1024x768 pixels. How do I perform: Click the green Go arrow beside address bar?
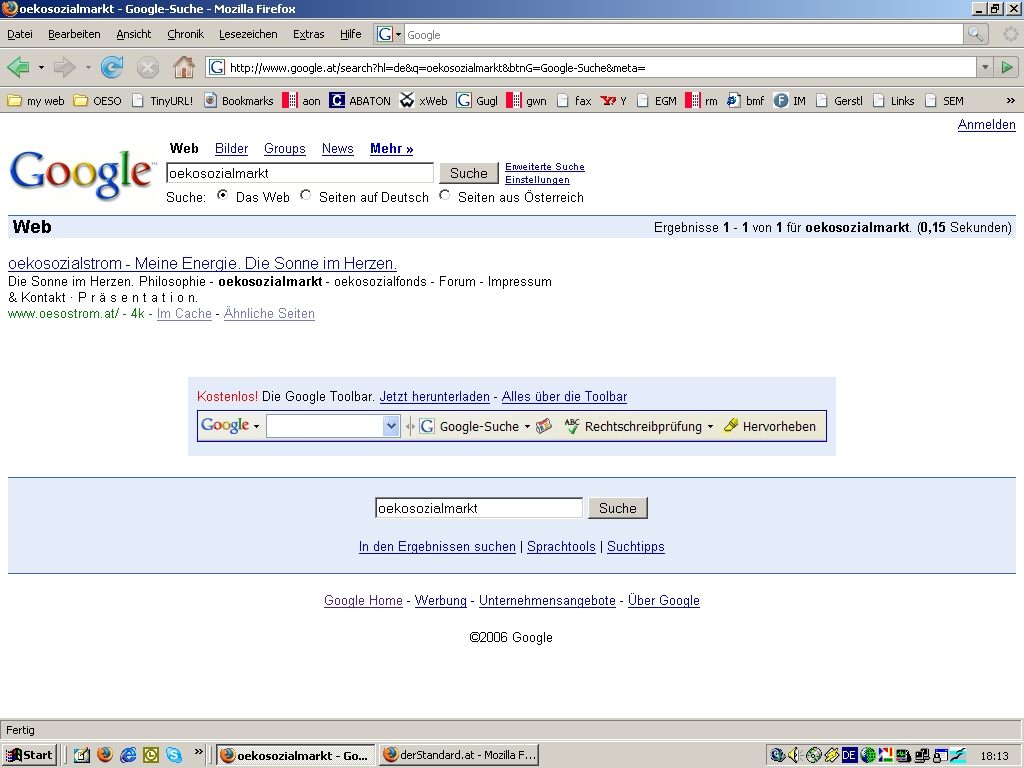[x=1008, y=67]
